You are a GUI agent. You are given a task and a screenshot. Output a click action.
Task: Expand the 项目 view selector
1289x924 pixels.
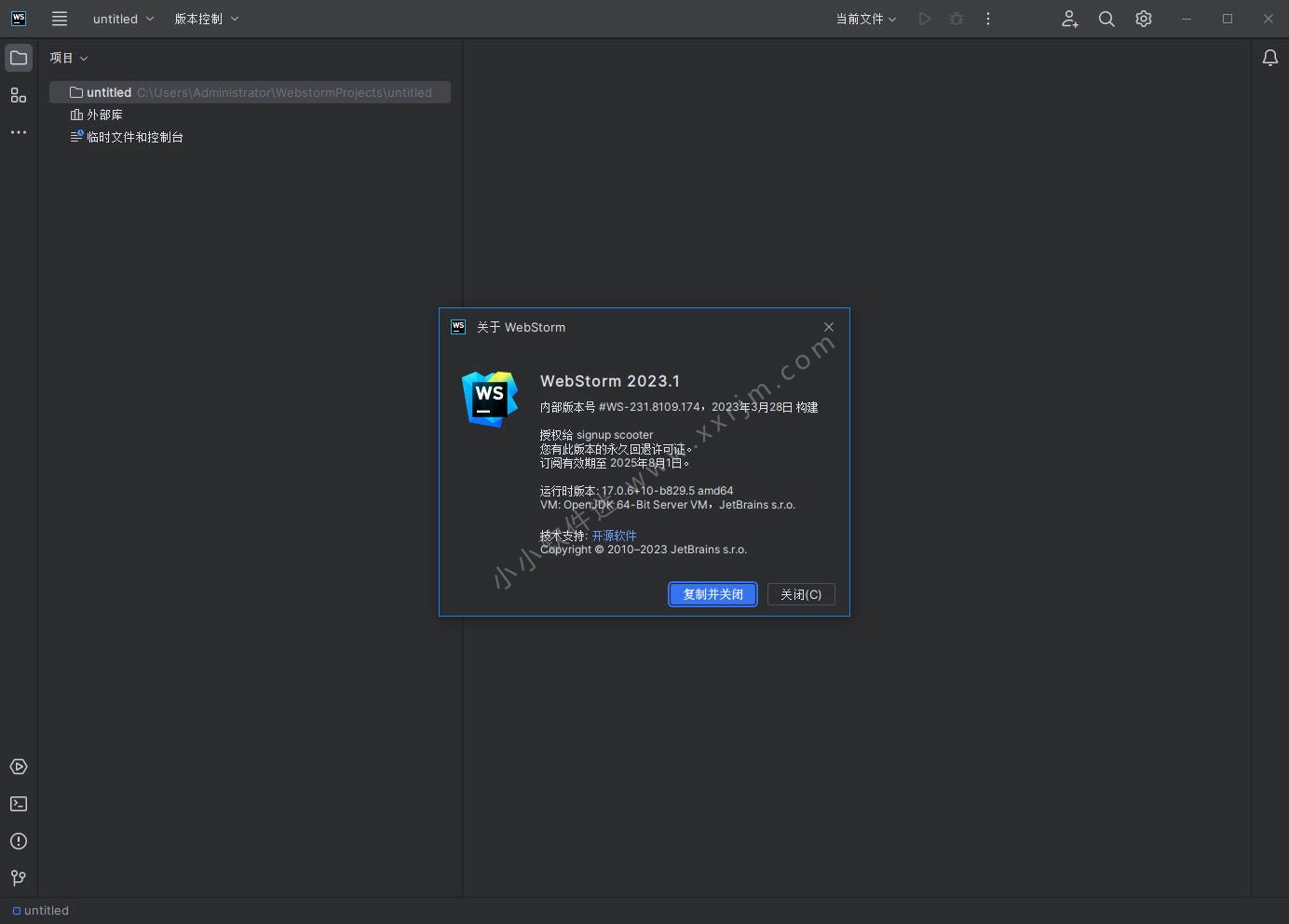click(x=69, y=58)
